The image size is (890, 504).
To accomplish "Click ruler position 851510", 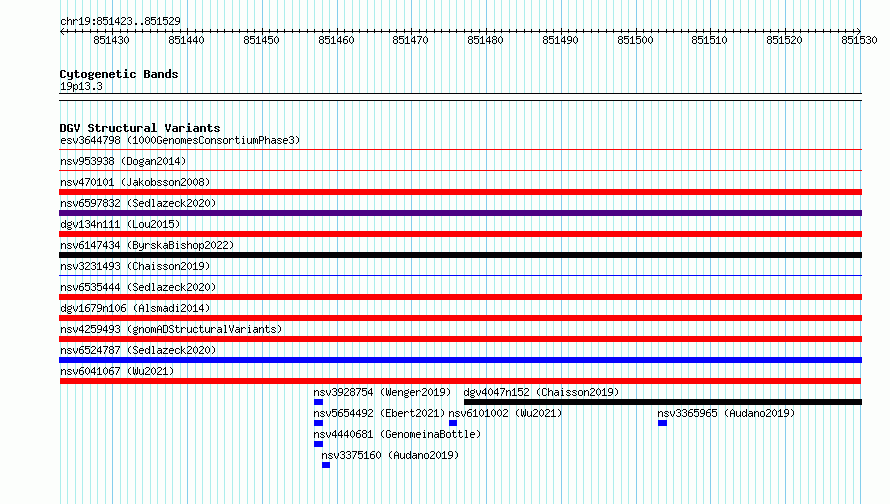I will pos(710,40).
